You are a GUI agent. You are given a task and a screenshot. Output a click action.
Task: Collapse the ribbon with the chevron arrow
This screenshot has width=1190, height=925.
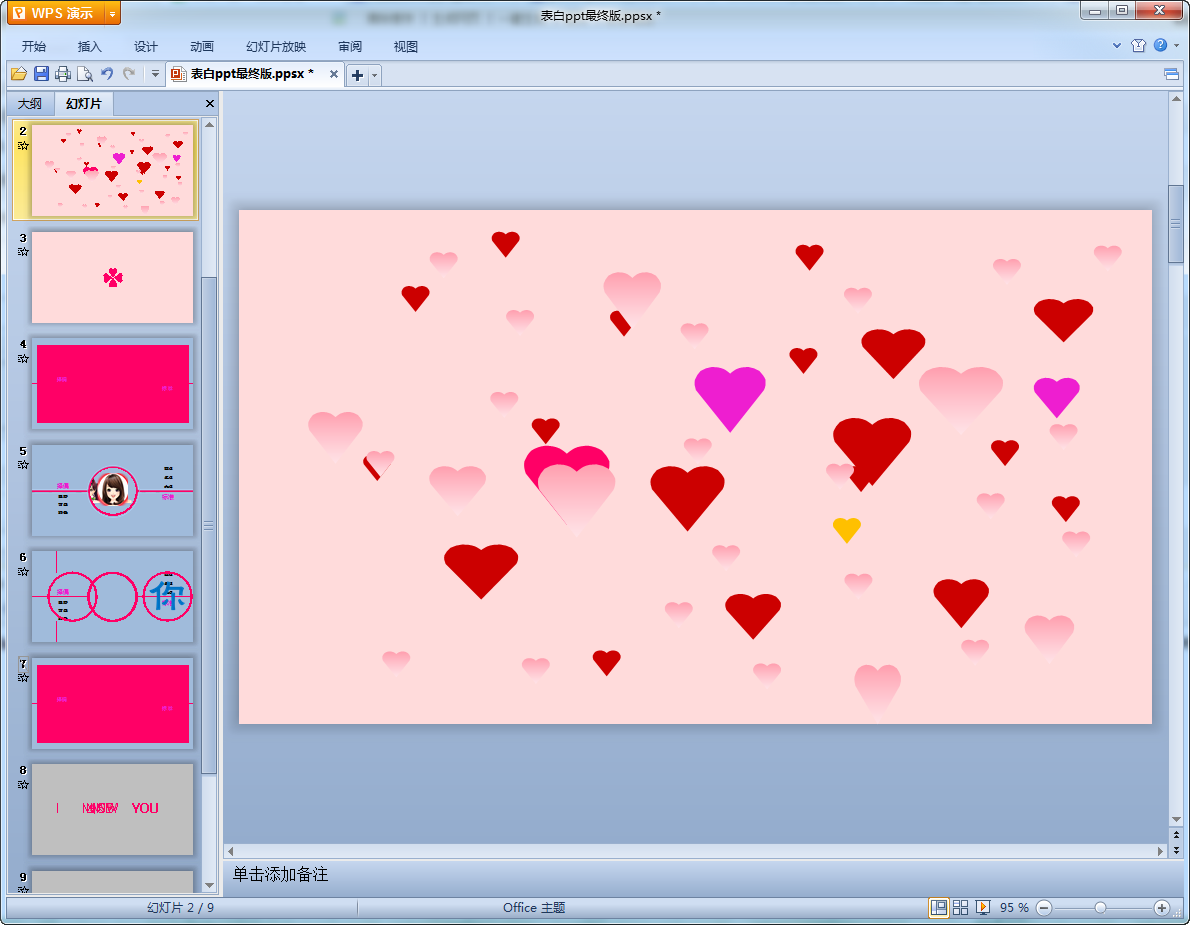[x=1116, y=46]
